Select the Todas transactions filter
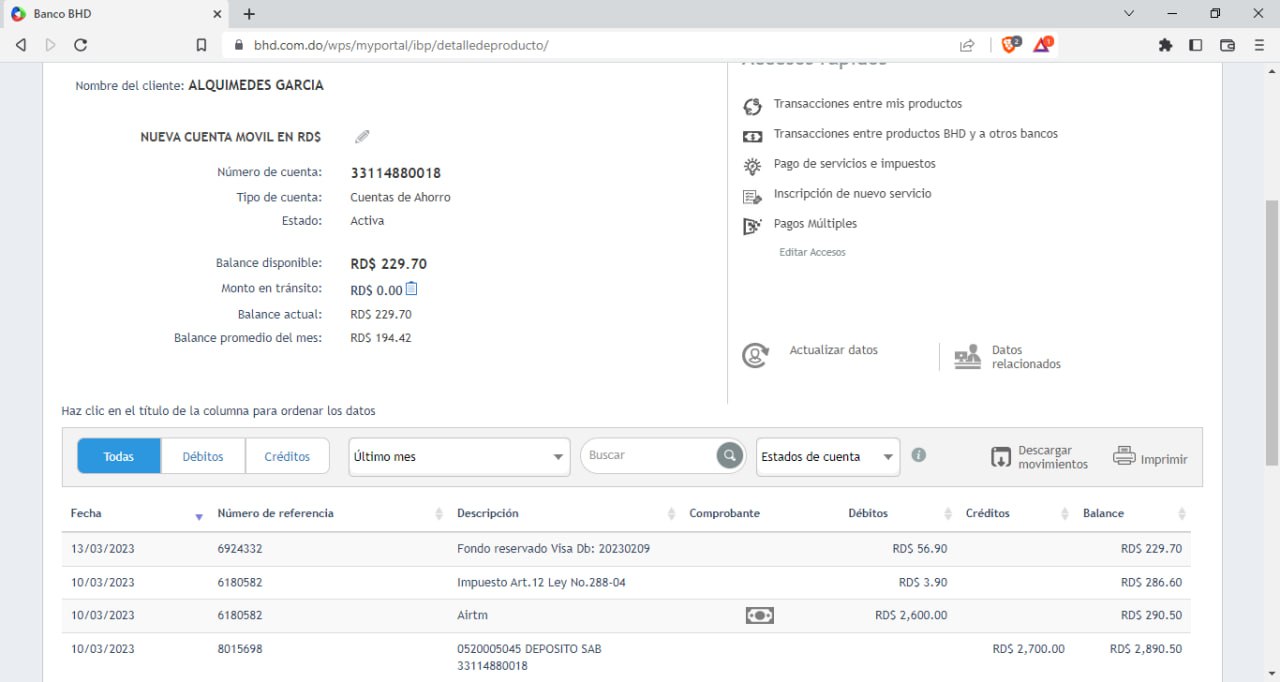Screen dimensions: 1280x682 [119, 456]
